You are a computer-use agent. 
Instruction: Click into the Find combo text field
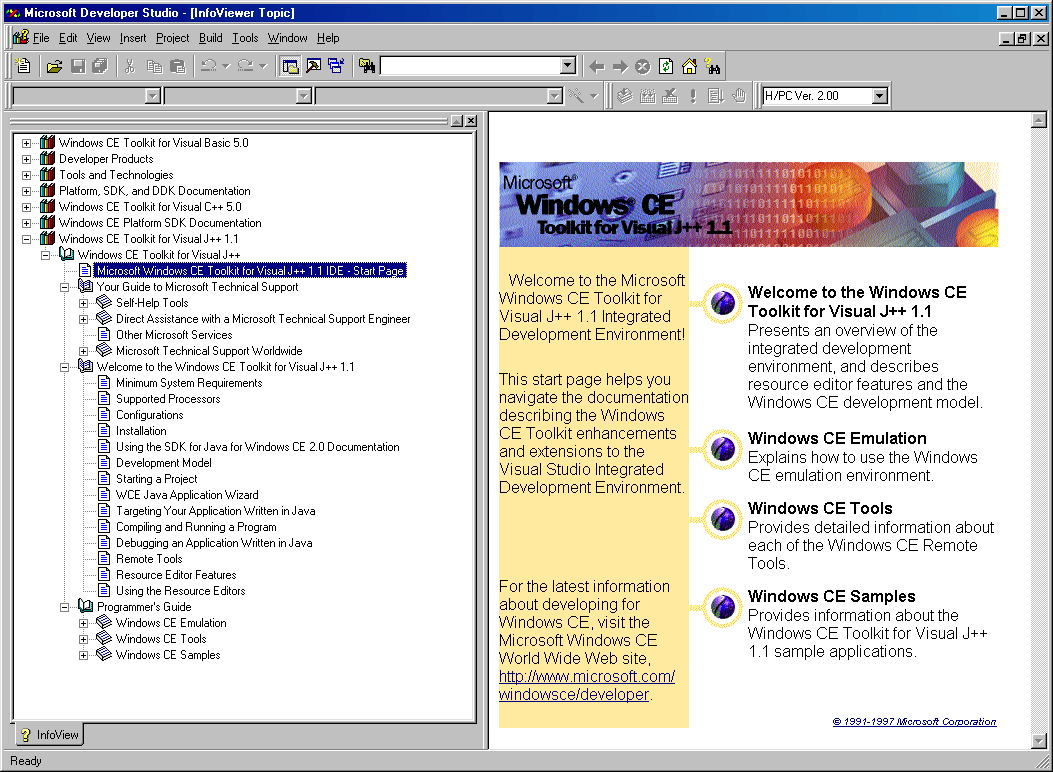tap(471, 66)
